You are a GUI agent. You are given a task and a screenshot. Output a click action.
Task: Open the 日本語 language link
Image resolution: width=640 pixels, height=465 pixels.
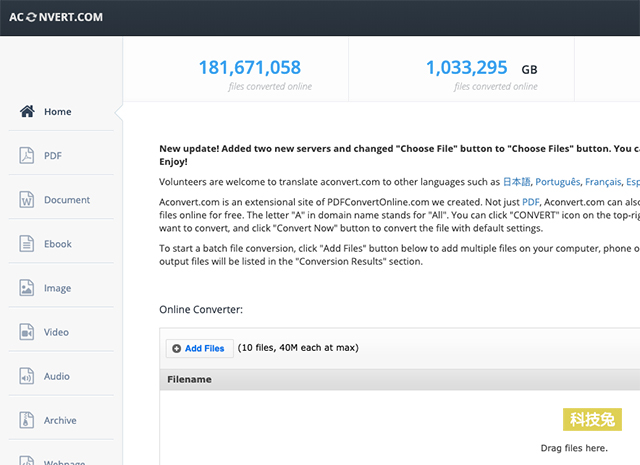coord(517,182)
